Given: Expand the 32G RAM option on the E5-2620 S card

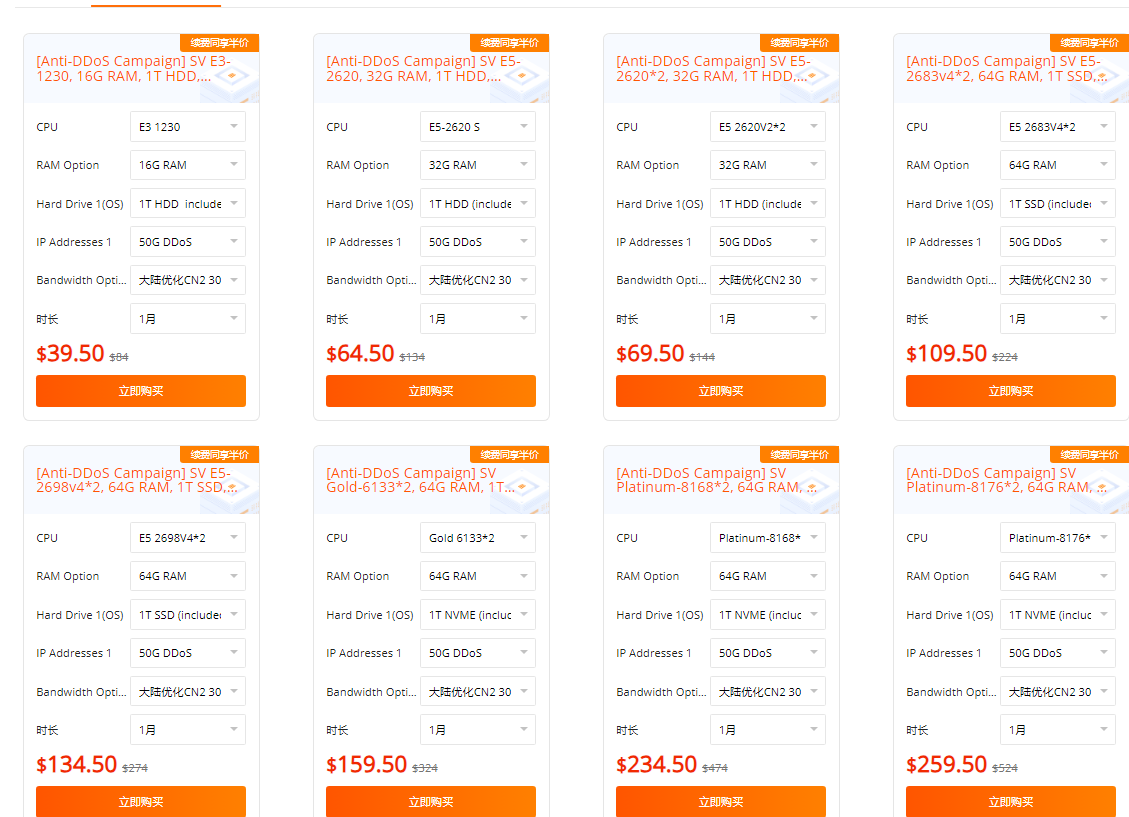Looking at the screenshot, I should point(477,165).
